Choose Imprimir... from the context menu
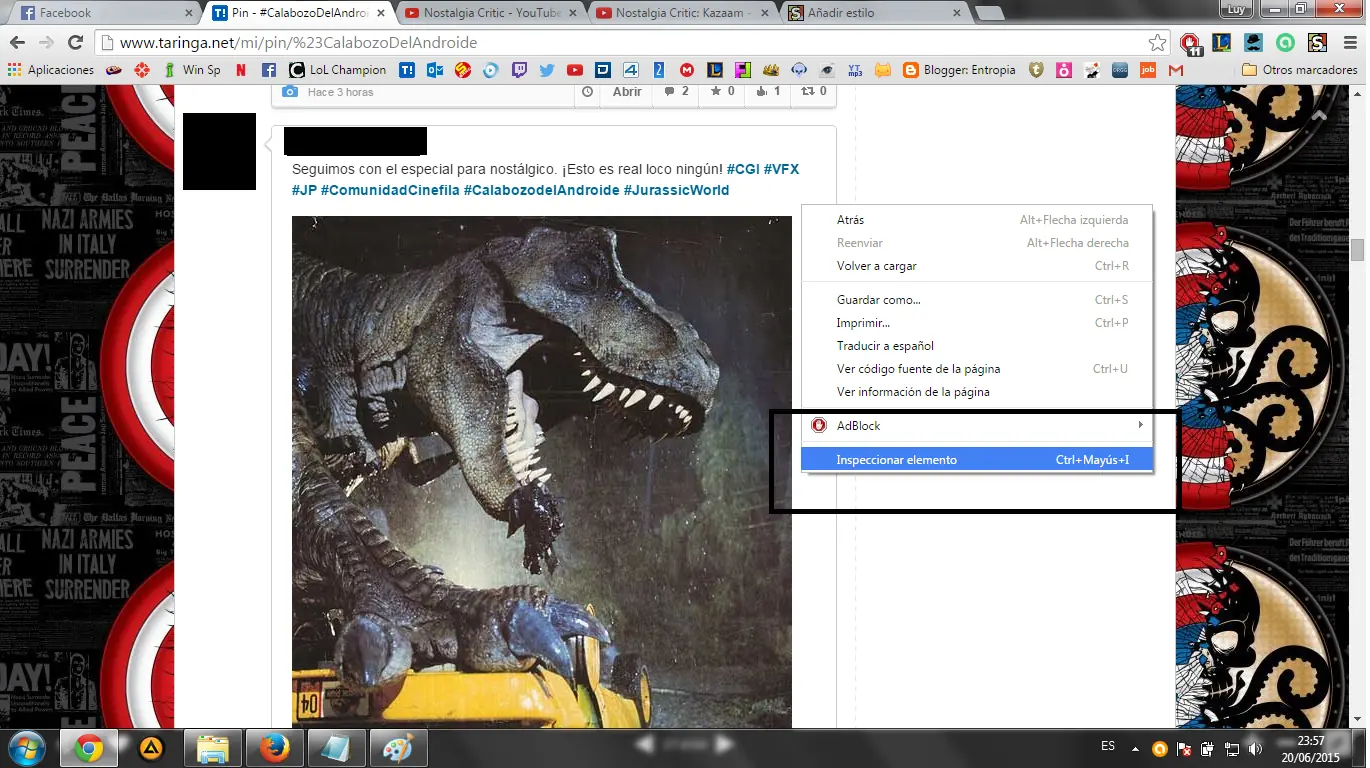The image size is (1370, 768). (x=978, y=323)
